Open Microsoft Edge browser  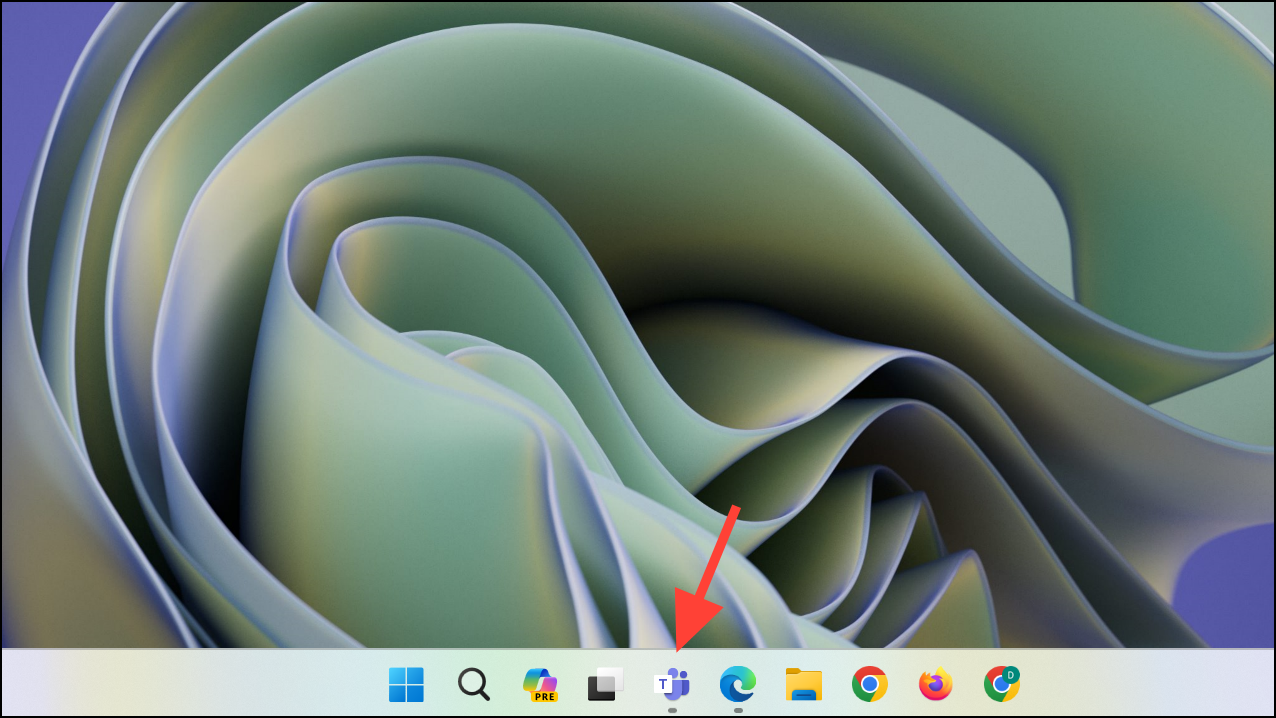(x=738, y=685)
